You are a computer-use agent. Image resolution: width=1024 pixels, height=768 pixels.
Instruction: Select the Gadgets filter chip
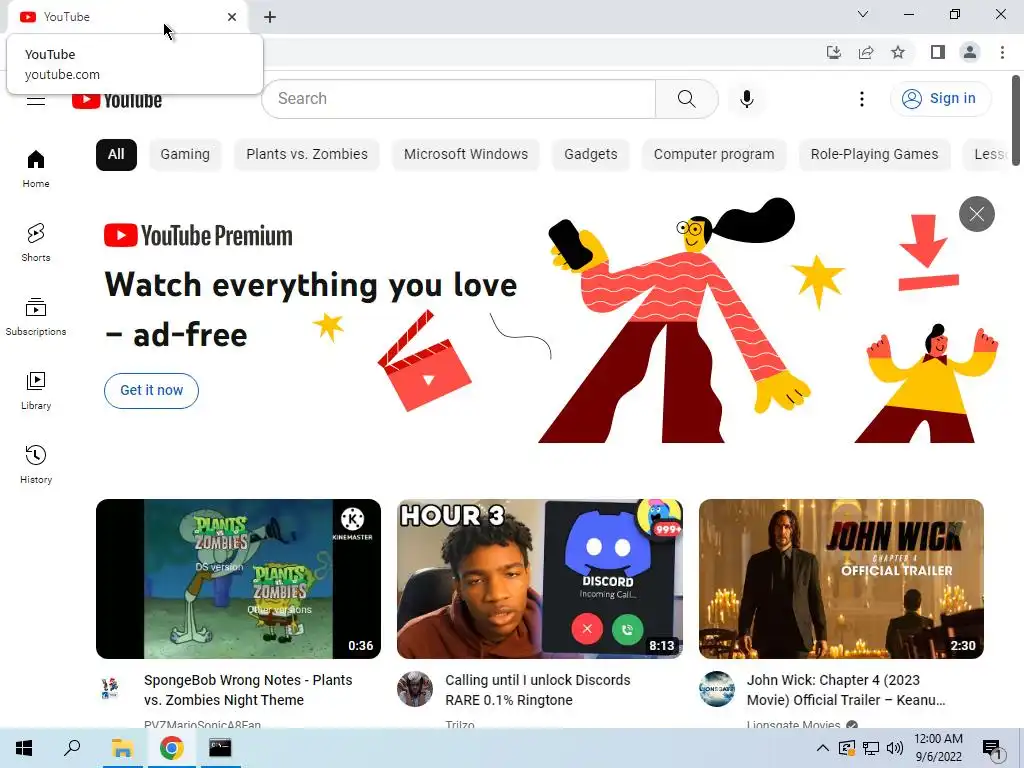(590, 155)
